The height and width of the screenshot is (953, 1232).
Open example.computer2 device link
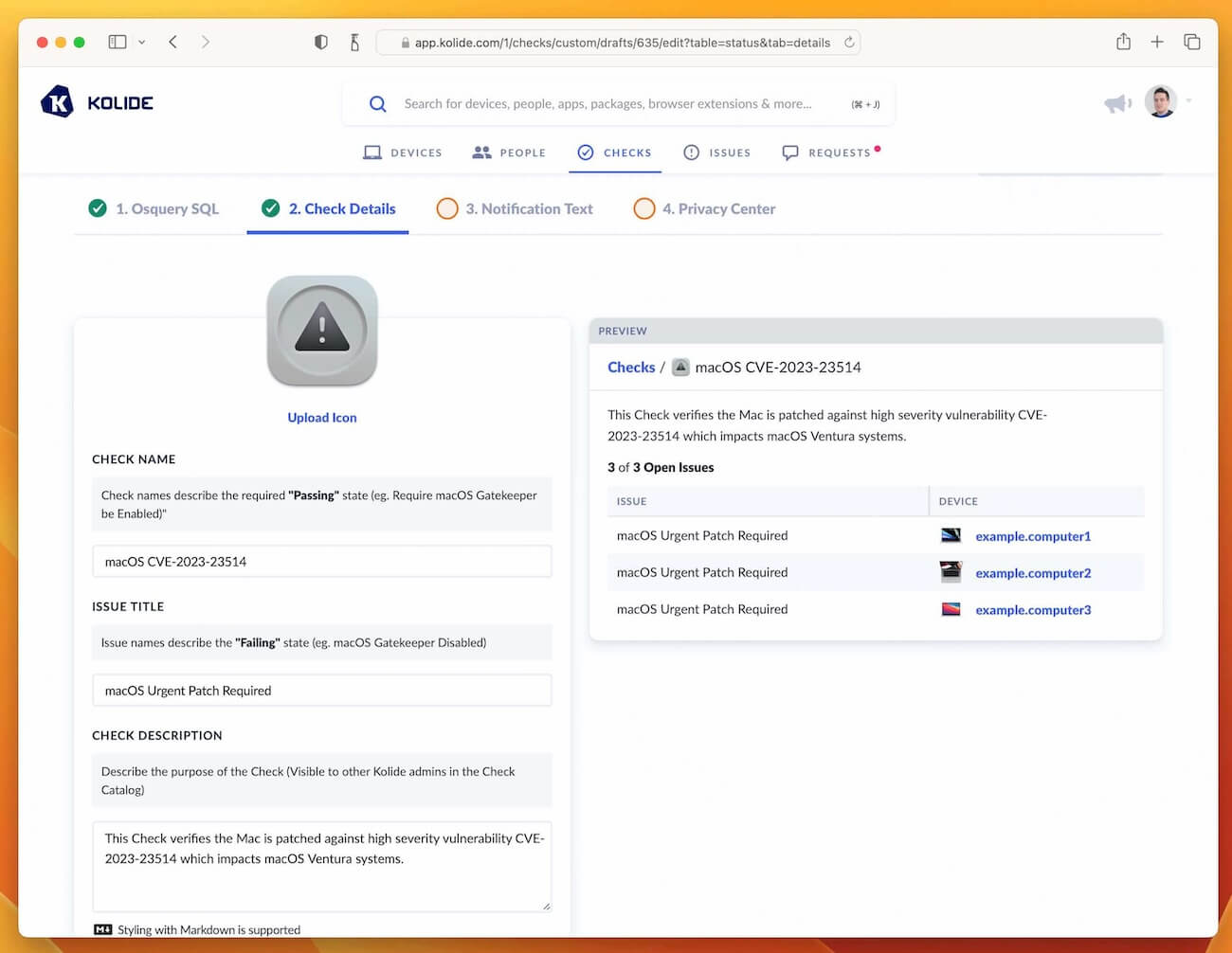(x=1033, y=572)
